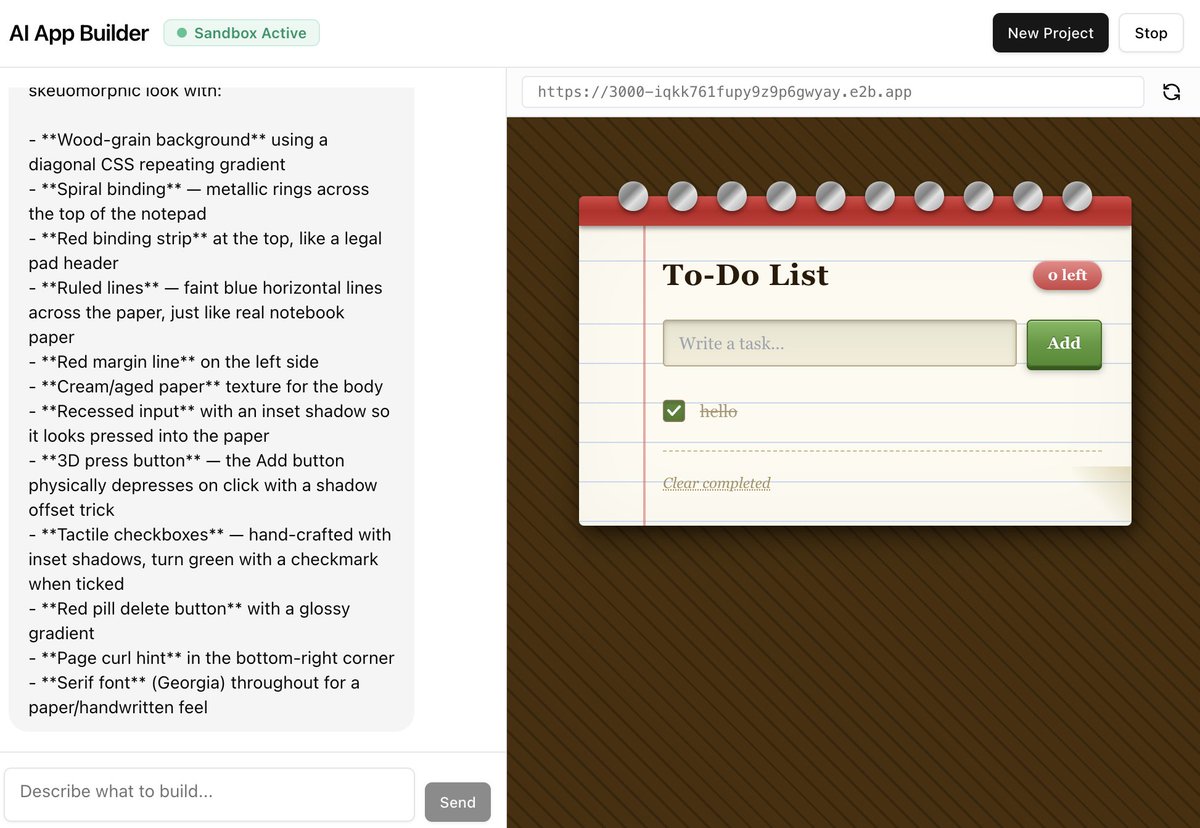Click the Send button
The image size is (1200, 828).
[x=458, y=802]
